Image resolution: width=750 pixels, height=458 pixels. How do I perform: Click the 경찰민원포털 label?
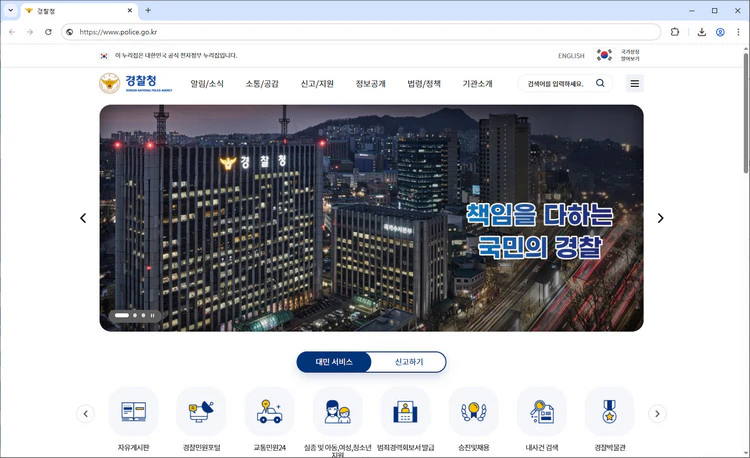coord(201,447)
